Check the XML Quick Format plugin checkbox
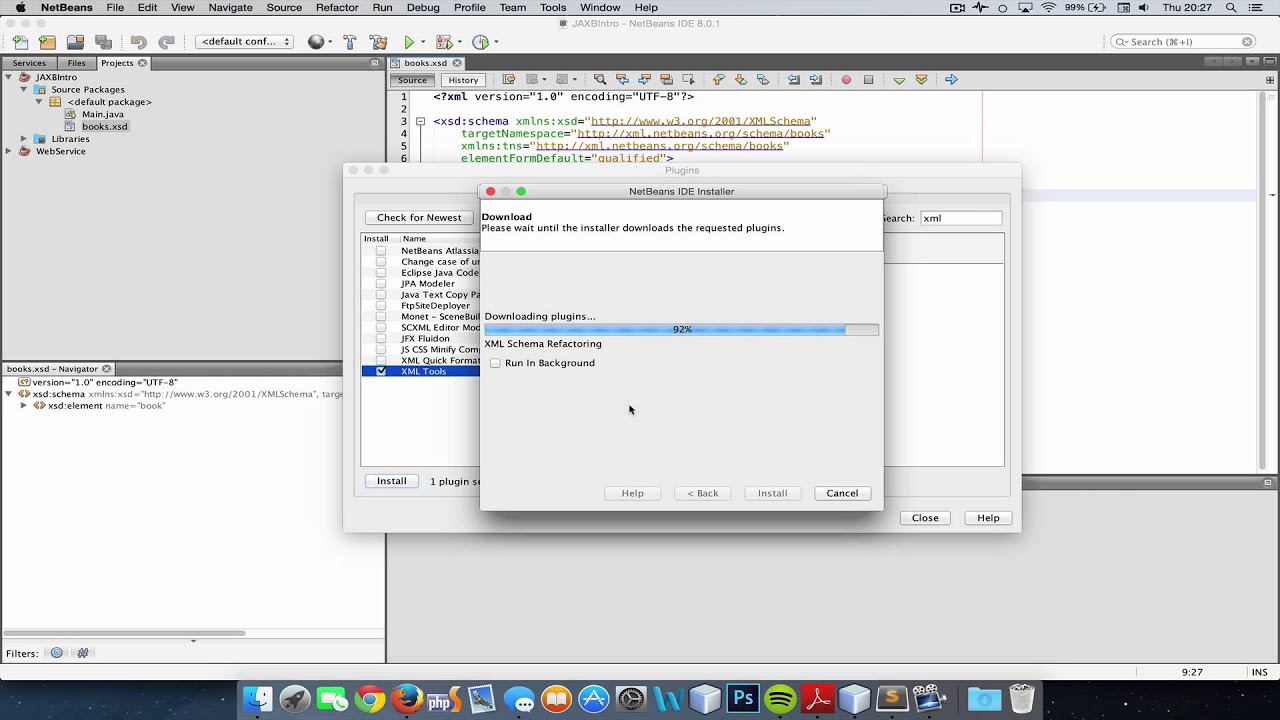 point(381,361)
